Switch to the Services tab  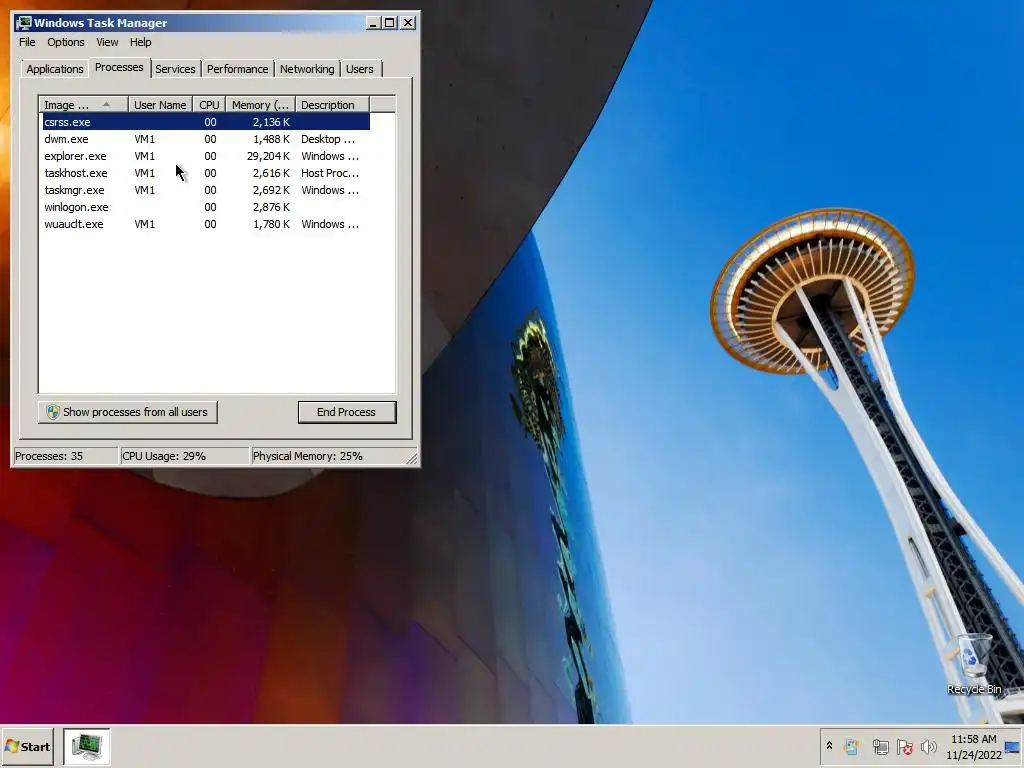pyautogui.click(x=175, y=69)
